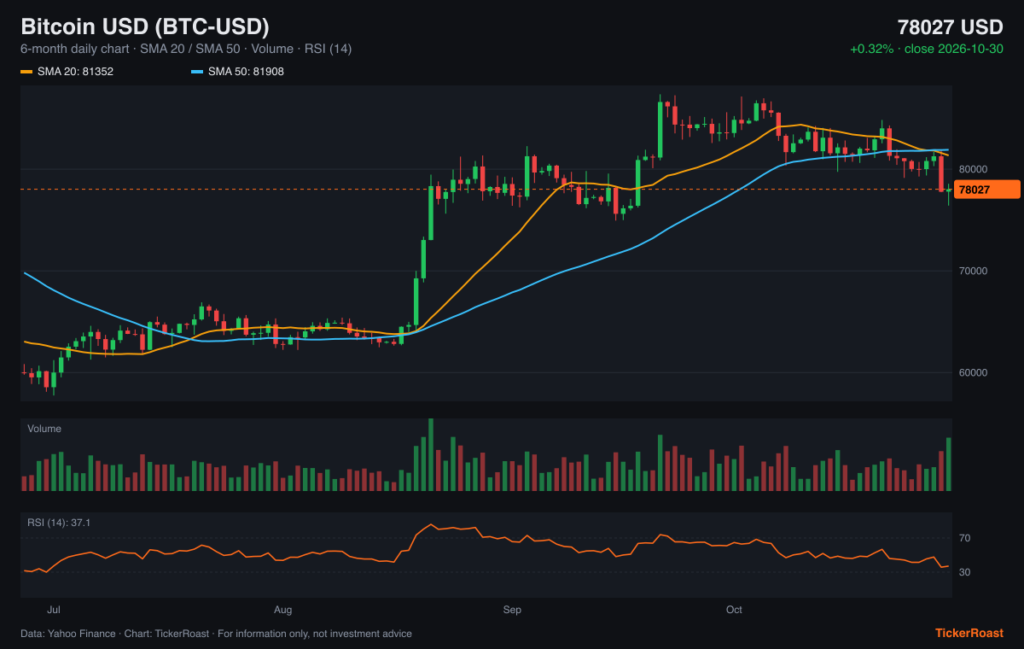Screen dimensions: 1024x649
Task: Click the Aug date axis label
Action: pyautogui.click(x=283, y=610)
